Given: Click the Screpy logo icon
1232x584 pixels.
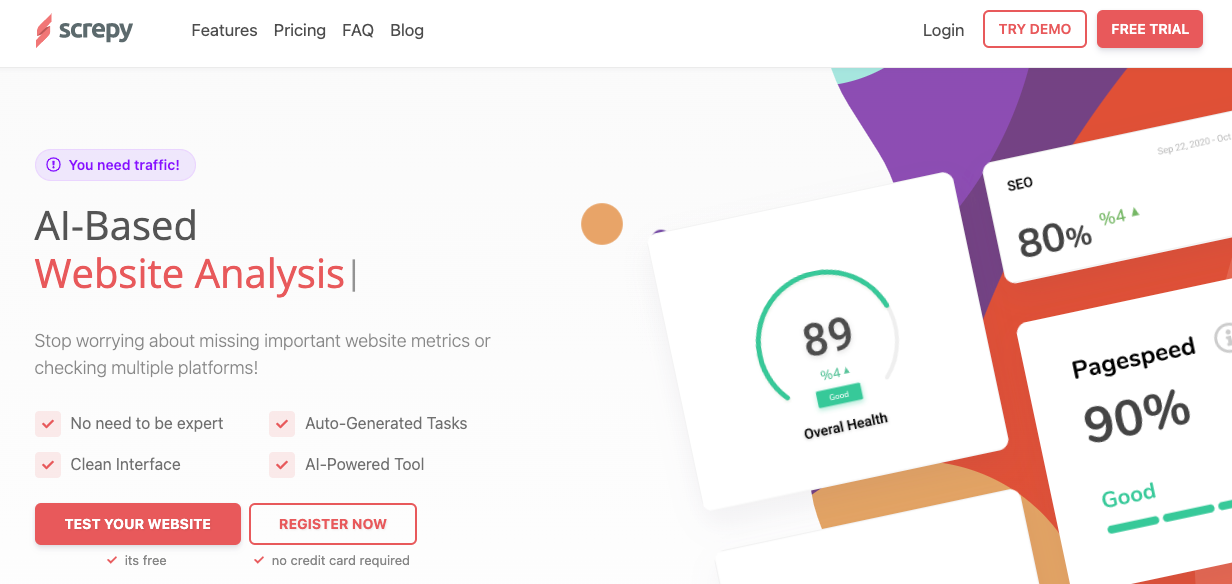Looking at the screenshot, I should (x=43, y=31).
